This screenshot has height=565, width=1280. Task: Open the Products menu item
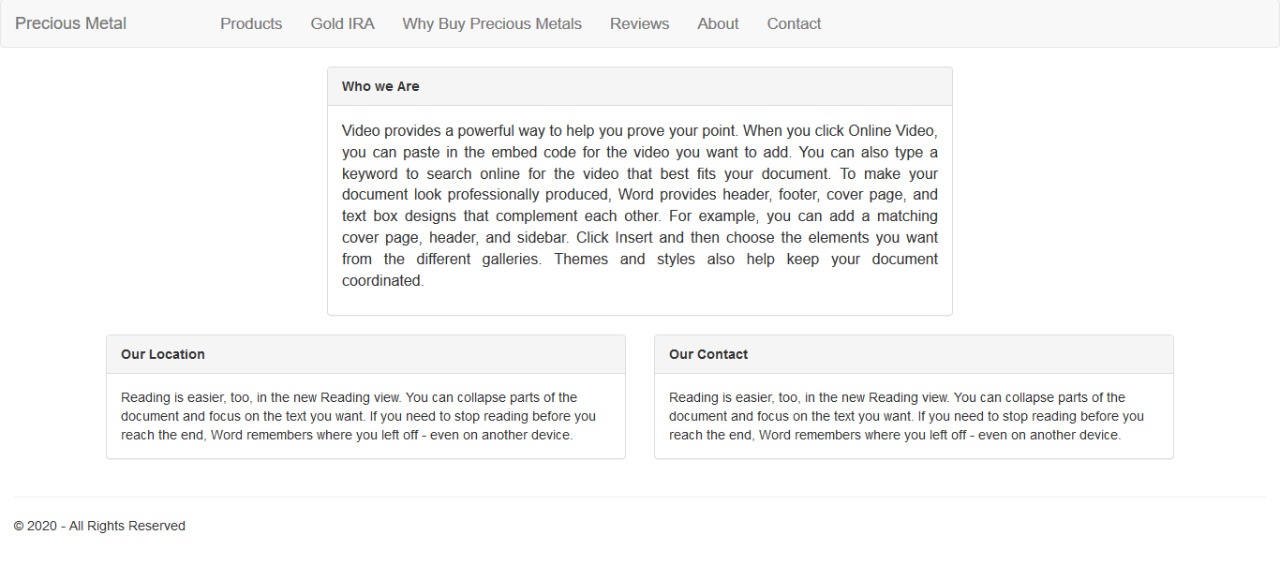coord(251,24)
